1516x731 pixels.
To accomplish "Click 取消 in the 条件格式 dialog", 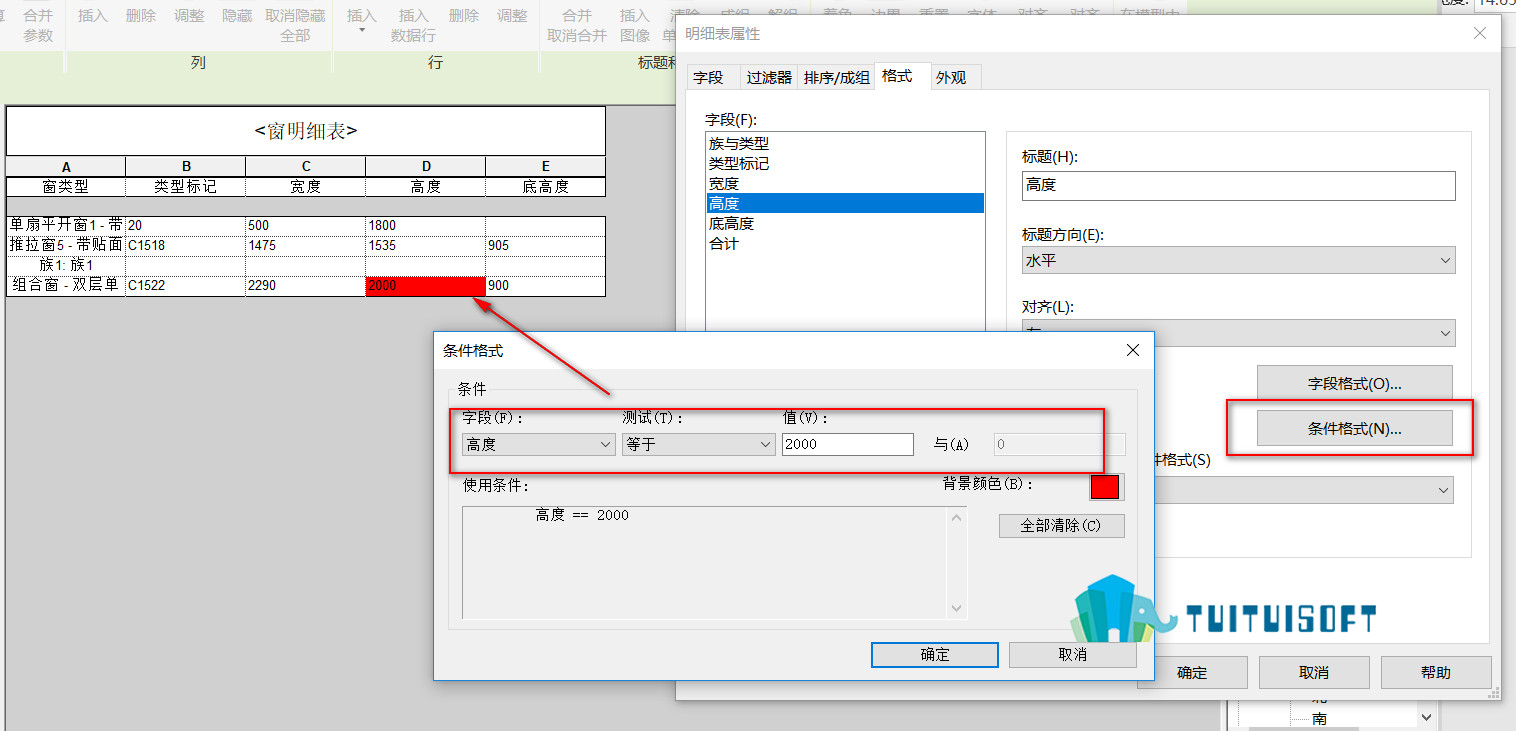I will [1072, 655].
